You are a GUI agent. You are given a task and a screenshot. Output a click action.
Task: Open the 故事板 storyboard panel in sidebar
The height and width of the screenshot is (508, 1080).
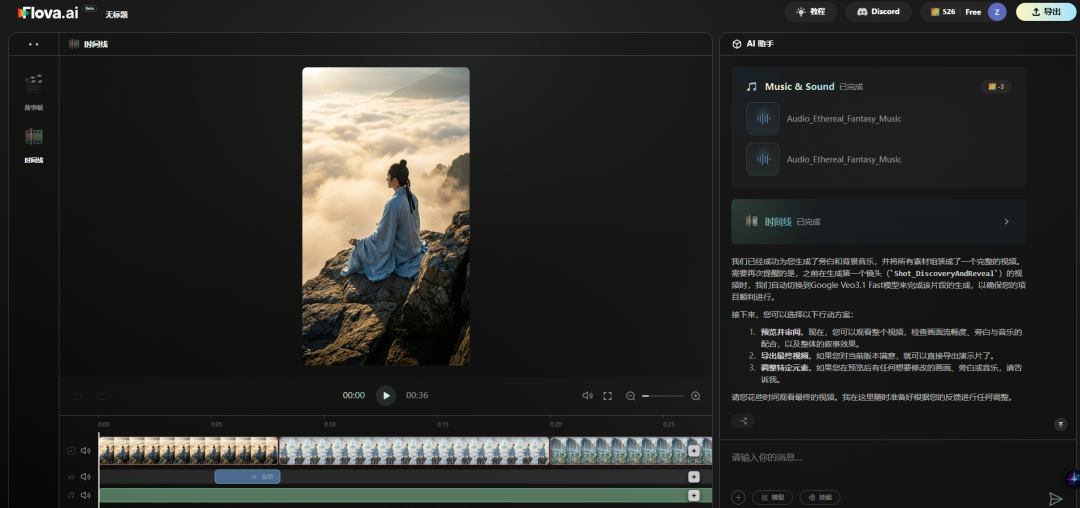pos(34,88)
